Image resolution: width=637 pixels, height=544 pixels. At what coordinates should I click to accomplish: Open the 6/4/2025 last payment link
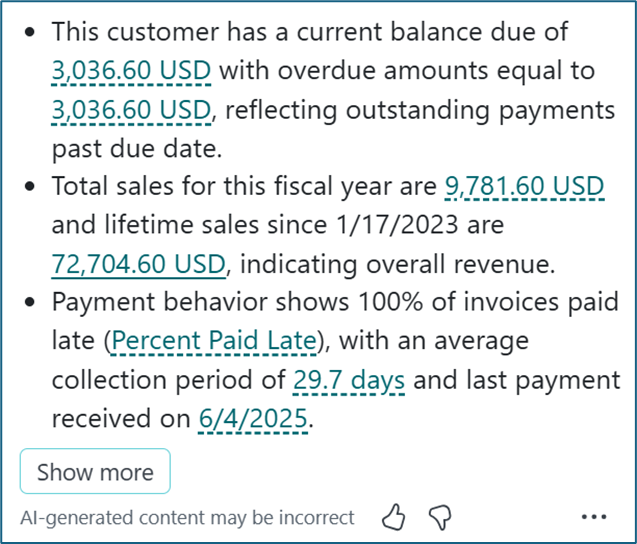pyautogui.click(x=253, y=420)
